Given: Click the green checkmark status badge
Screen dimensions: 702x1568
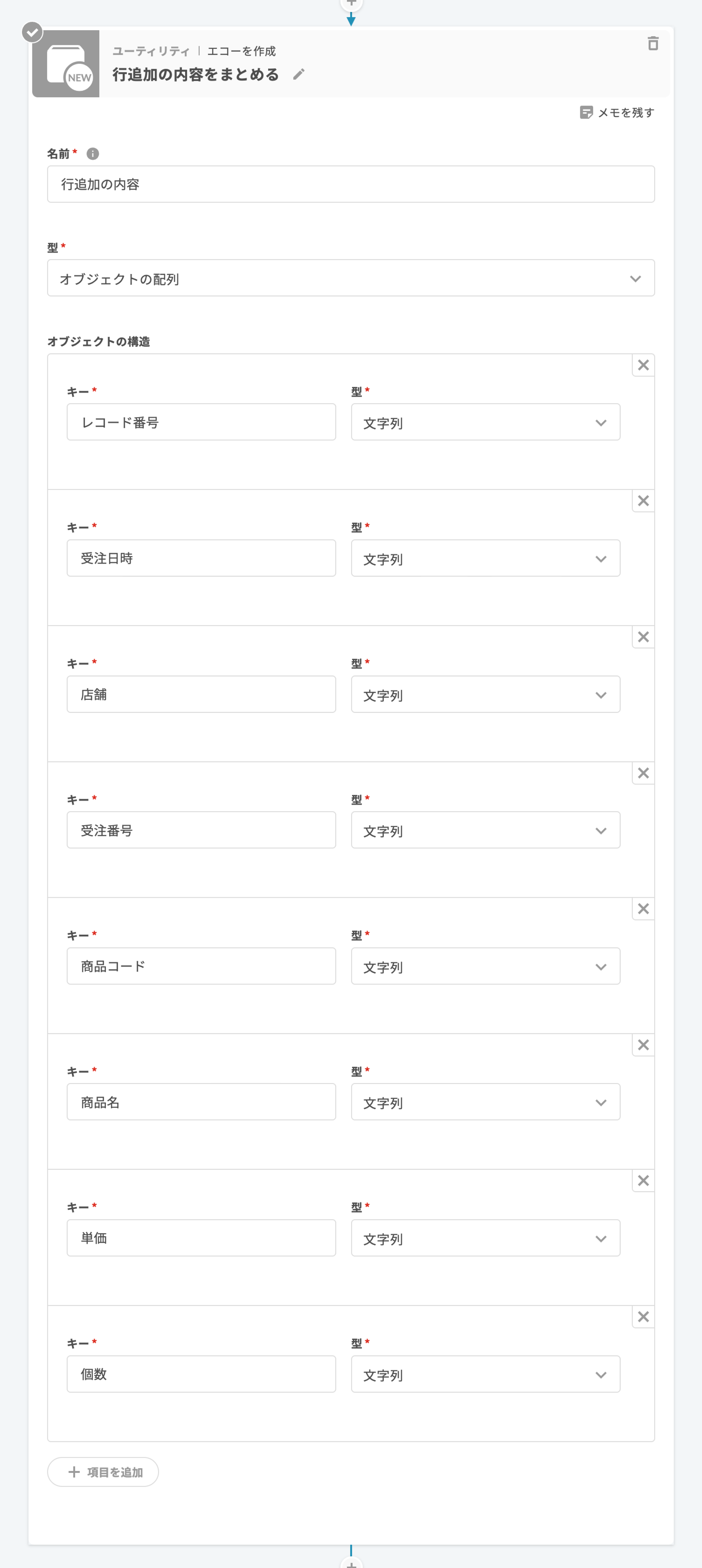Looking at the screenshot, I should click(x=32, y=32).
